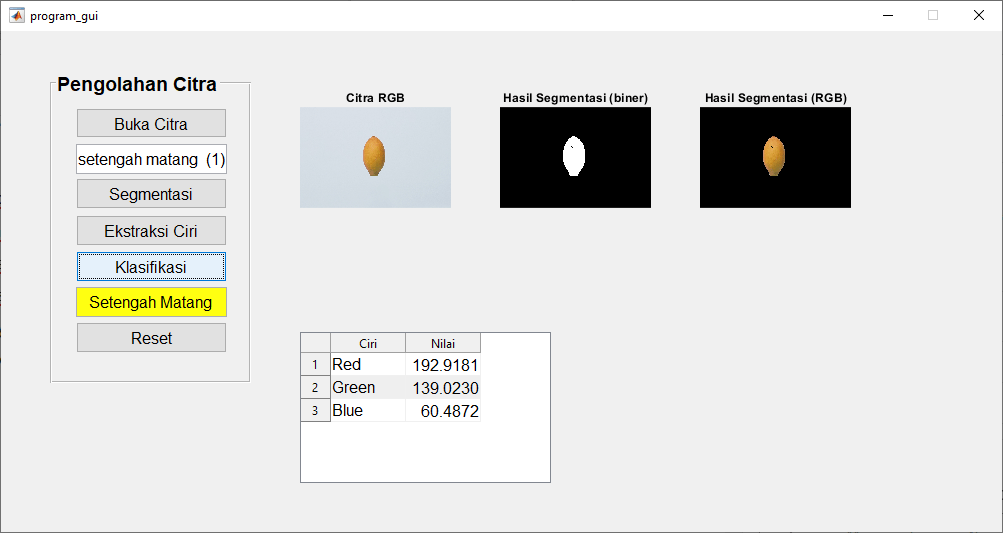Select table row header 1

(315, 365)
